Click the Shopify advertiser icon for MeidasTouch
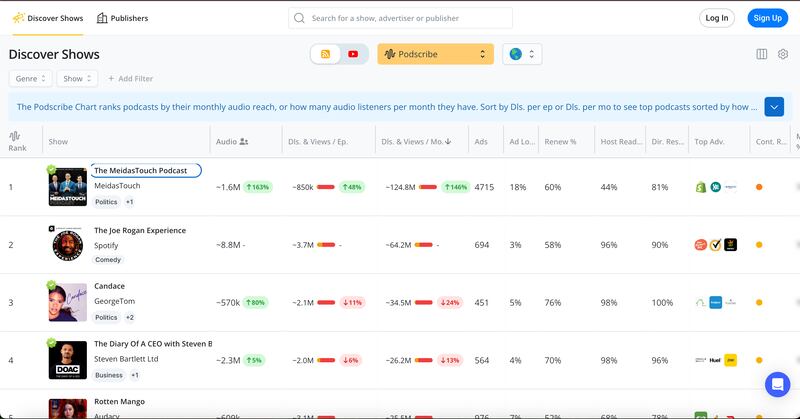Screen dimensions: 800x419 click(701, 187)
